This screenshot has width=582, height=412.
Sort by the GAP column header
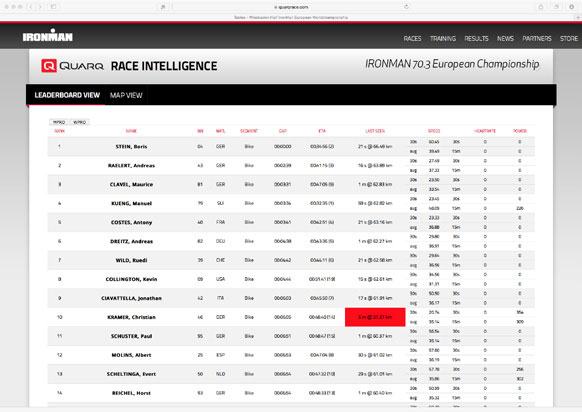[x=282, y=131]
